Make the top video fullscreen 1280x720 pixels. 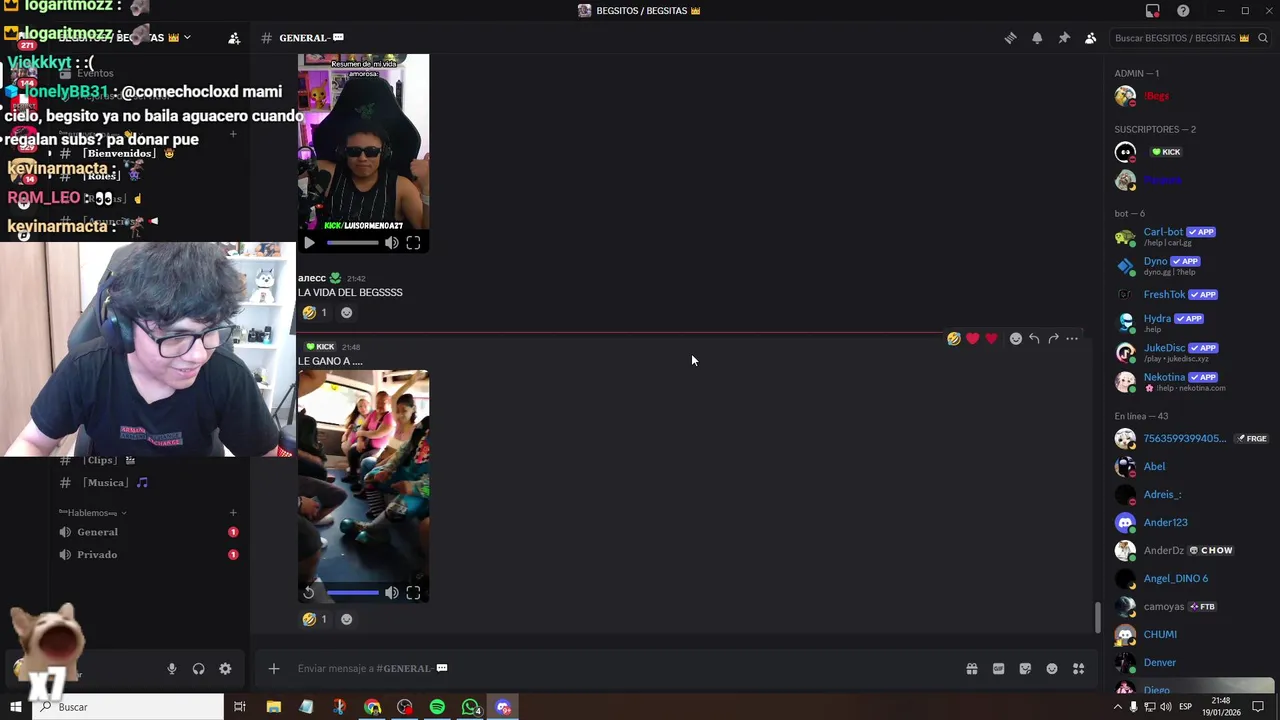[x=413, y=243]
